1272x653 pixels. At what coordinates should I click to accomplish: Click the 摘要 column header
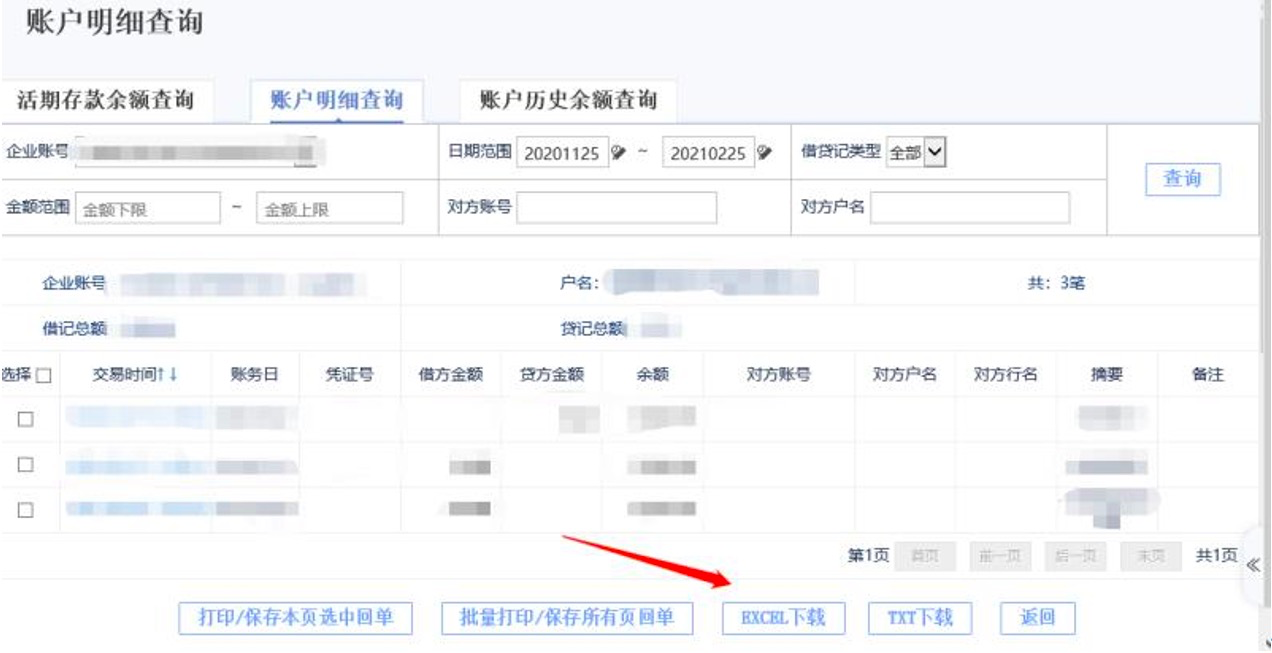tap(1107, 375)
